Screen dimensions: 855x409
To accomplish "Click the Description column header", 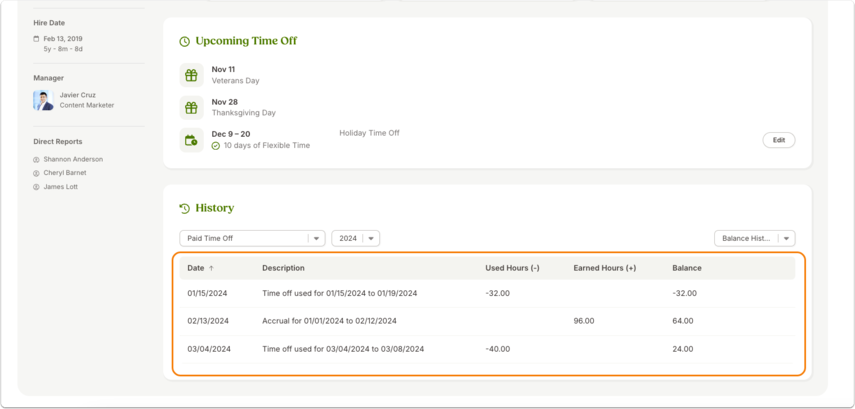I will 284,268.
